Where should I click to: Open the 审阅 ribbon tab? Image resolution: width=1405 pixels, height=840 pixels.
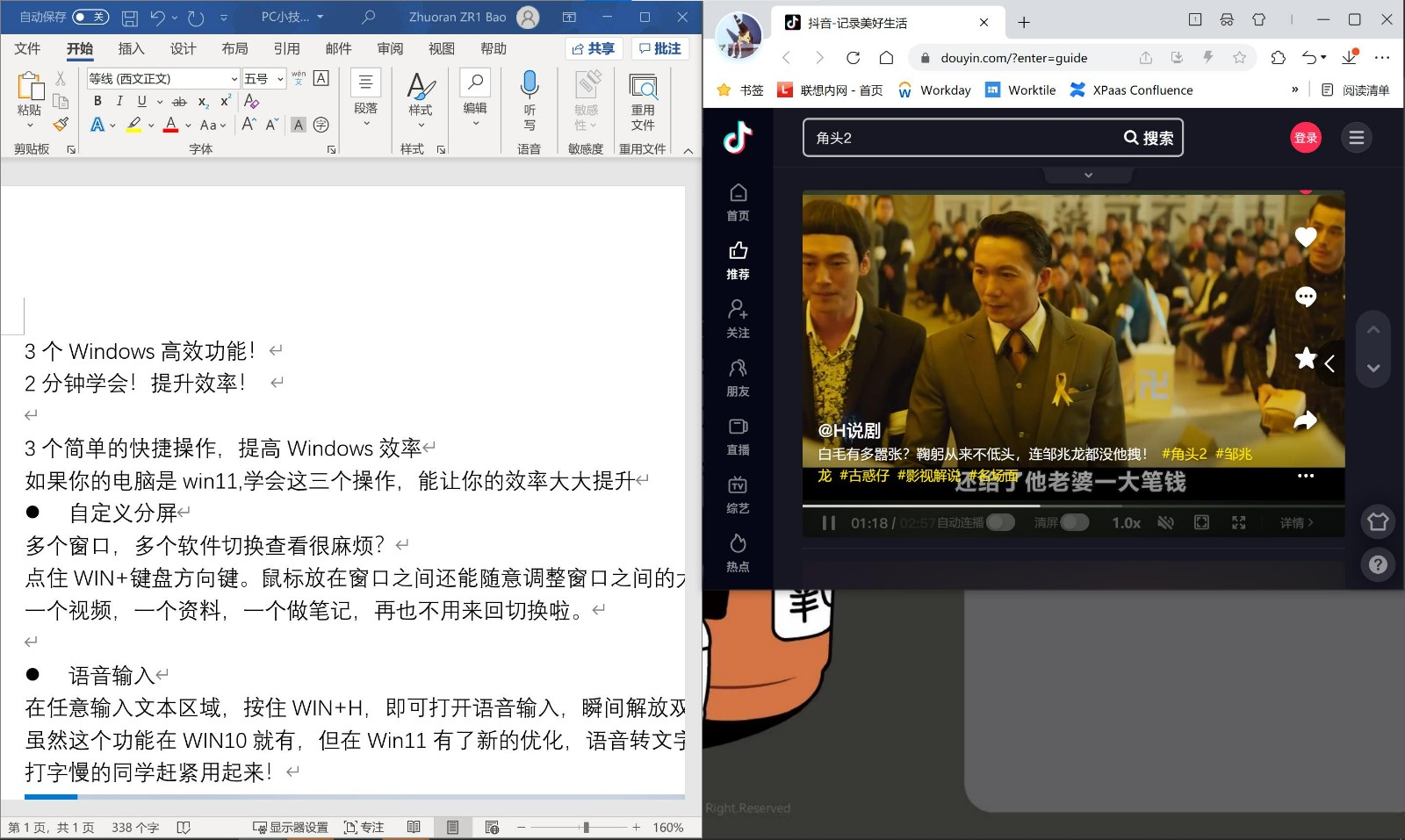tap(391, 48)
